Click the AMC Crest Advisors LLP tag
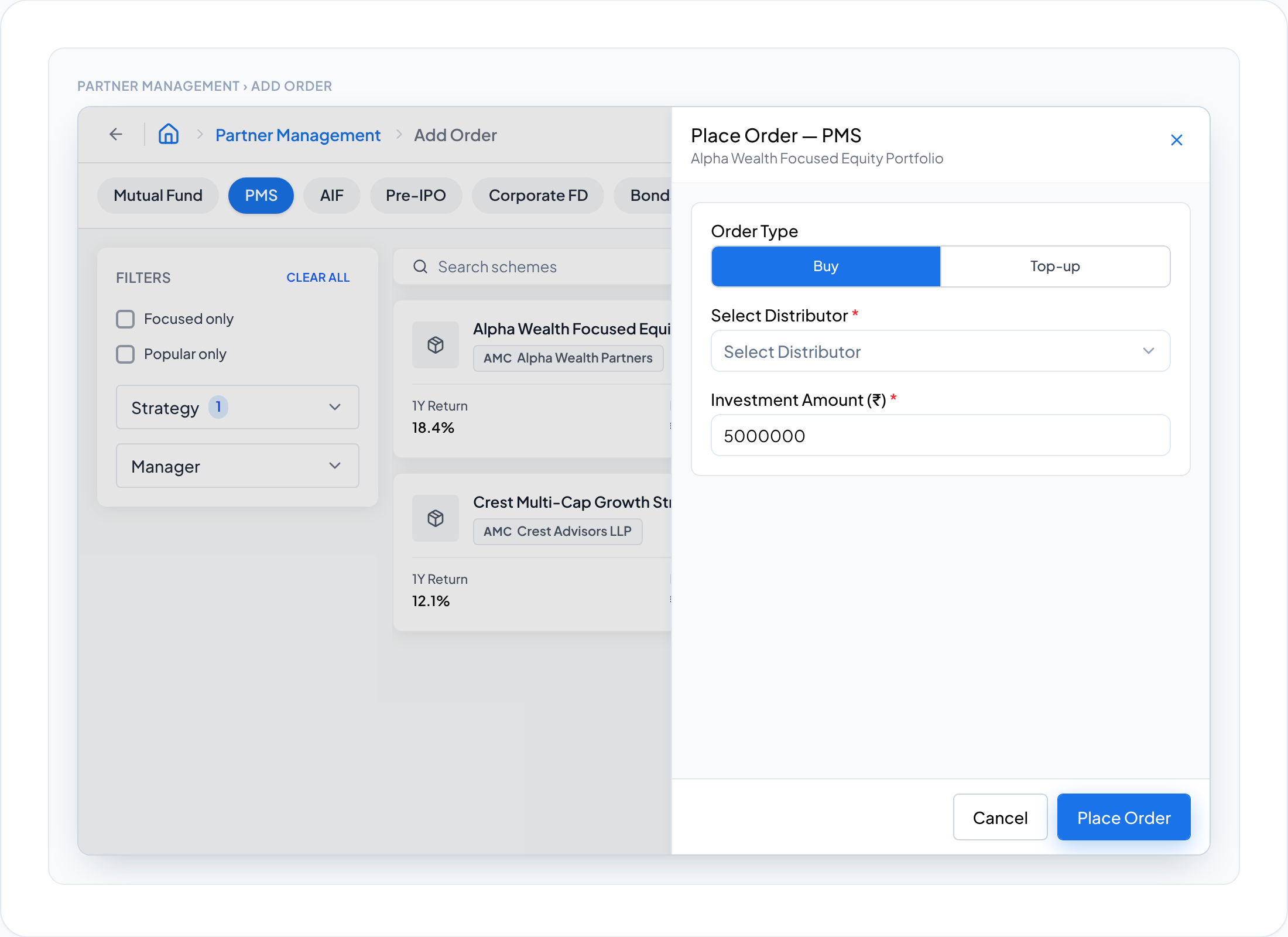1288x937 pixels. click(557, 532)
